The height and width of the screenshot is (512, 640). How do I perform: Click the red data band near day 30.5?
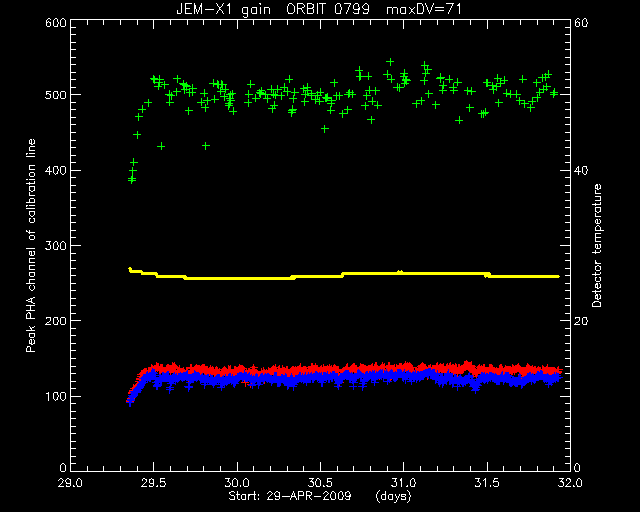tap(321, 368)
